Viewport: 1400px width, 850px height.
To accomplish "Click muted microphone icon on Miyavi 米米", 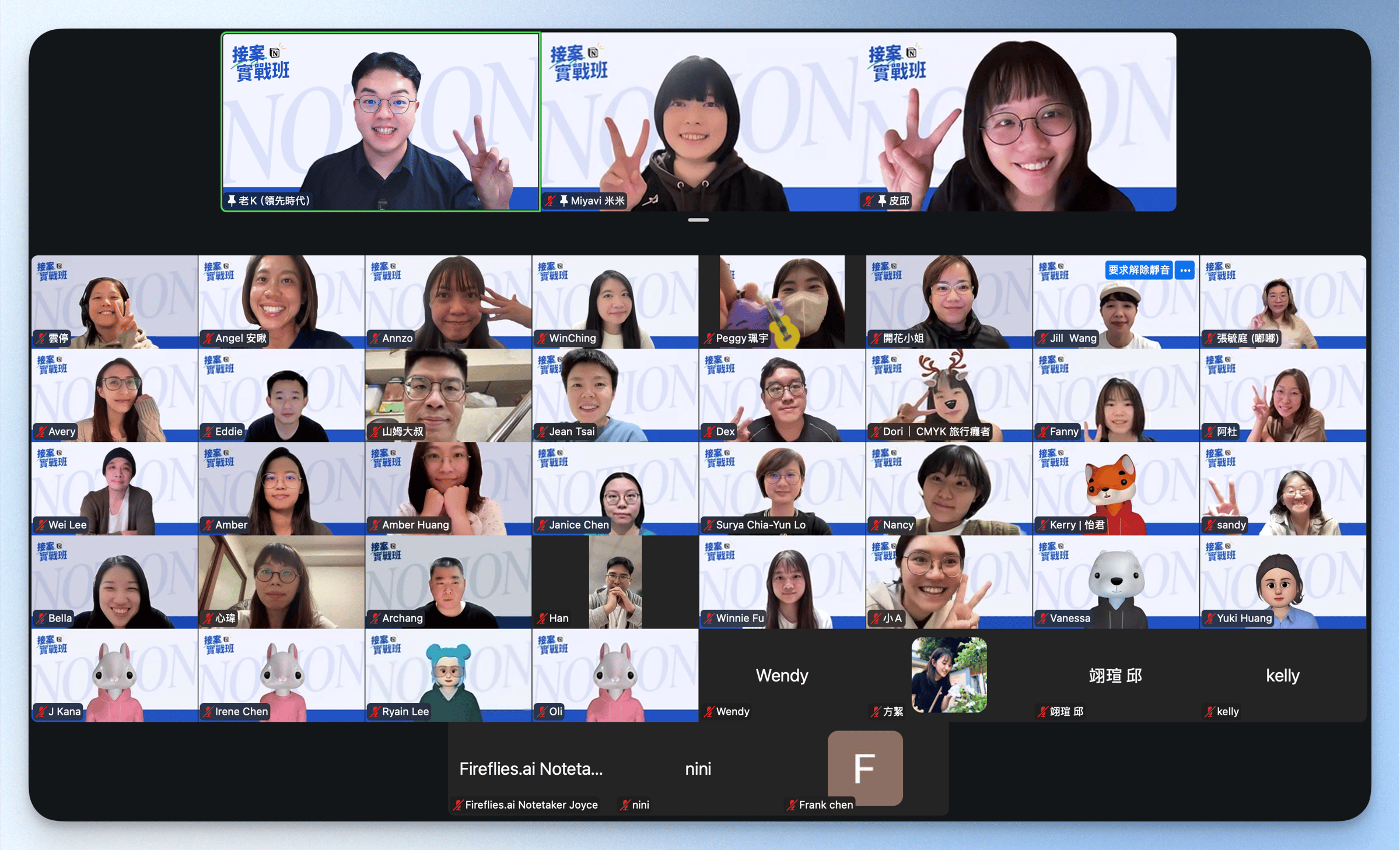I will point(550,201).
